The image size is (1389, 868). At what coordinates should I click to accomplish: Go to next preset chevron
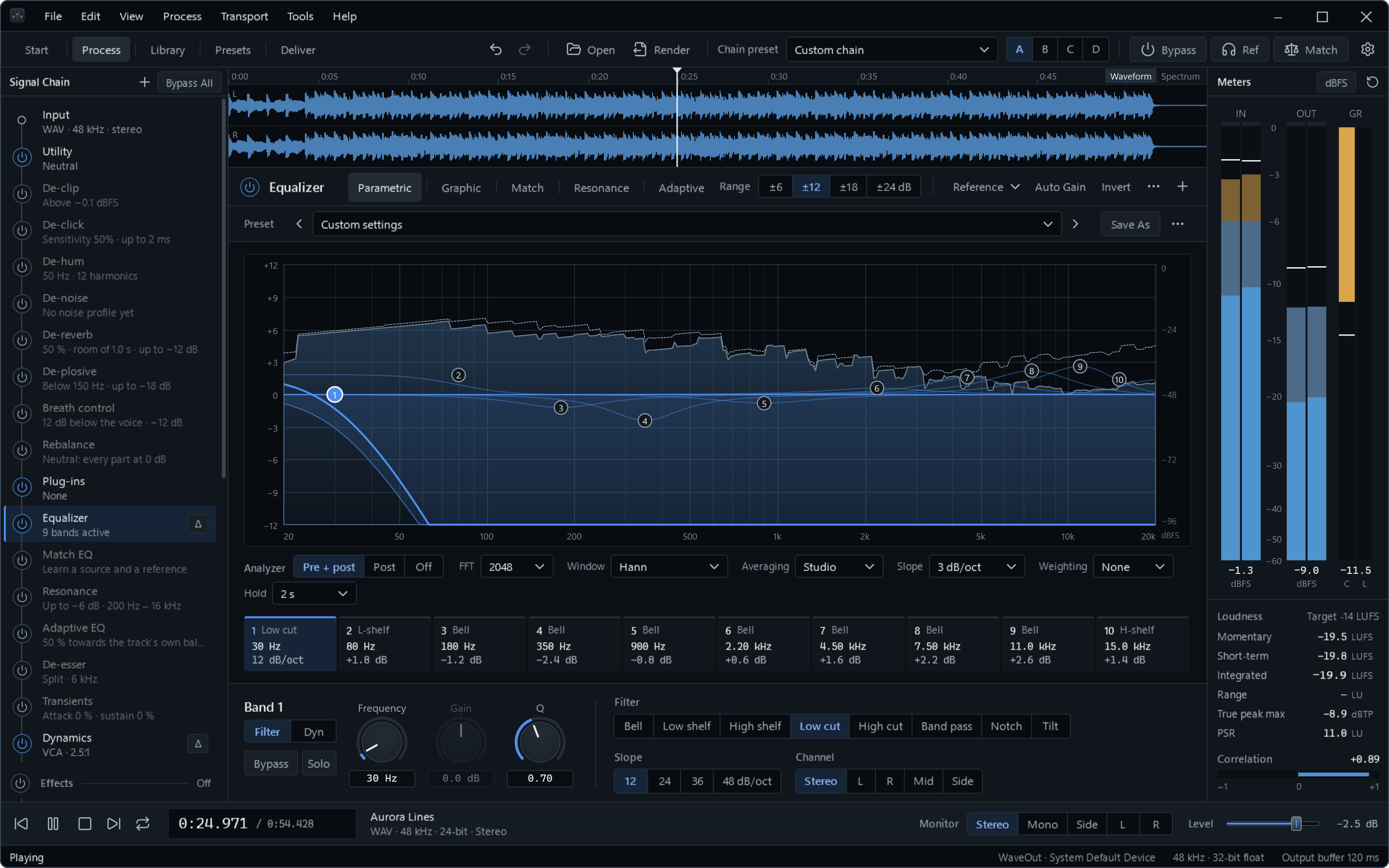[x=1075, y=224]
